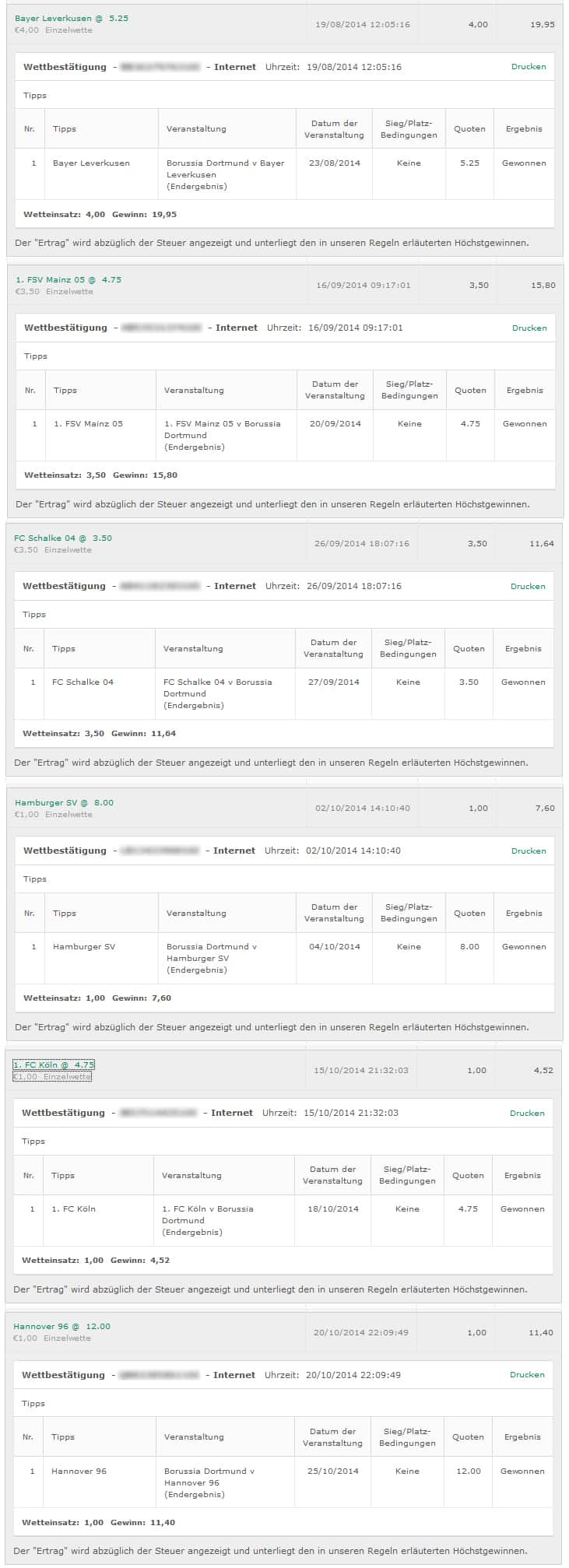The image size is (569, 1568).
Task: Open the Hannover 96 @ 12.00 bet link
Action: pyautogui.click(x=61, y=1326)
